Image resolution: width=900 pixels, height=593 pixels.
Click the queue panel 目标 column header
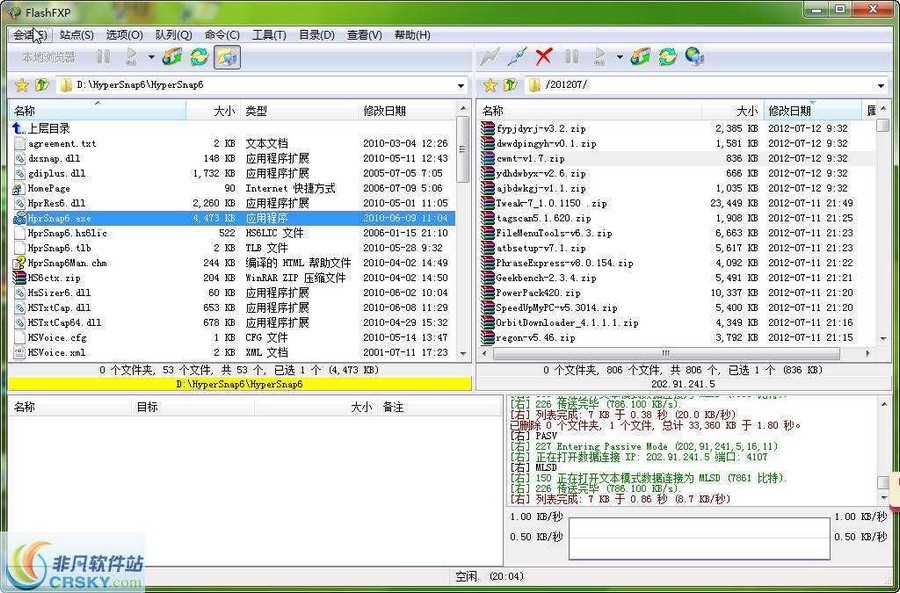pyautogui.click(x=193, y=407)
